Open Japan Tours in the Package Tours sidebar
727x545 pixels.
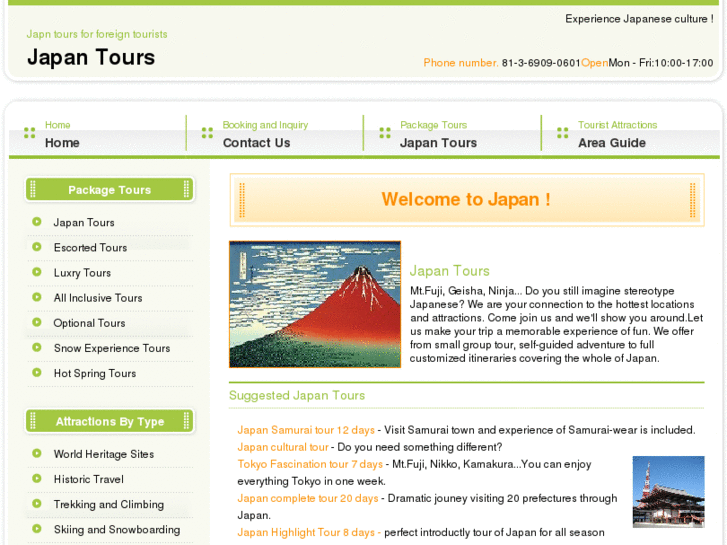(x=84, y=223)
